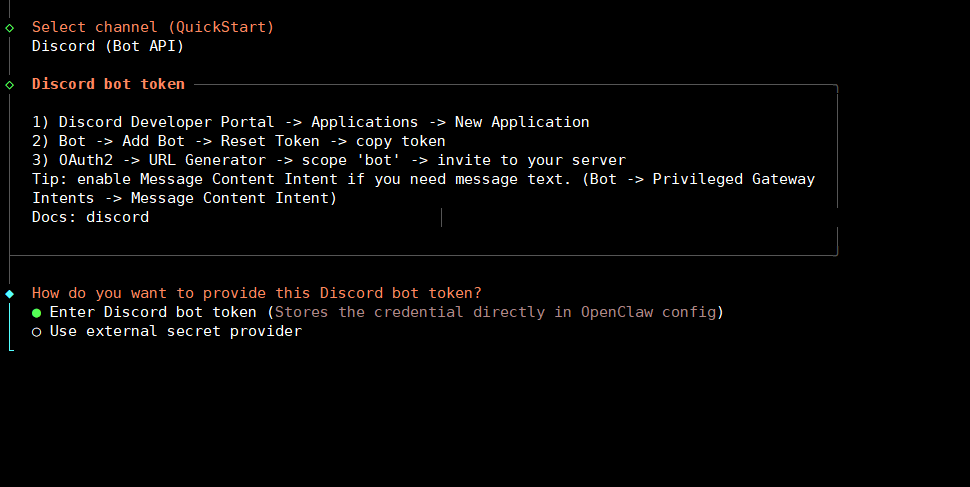Open the "Docs: discord" reference
The width and height of the screenshot is (970, 487).
click(90, 217)
